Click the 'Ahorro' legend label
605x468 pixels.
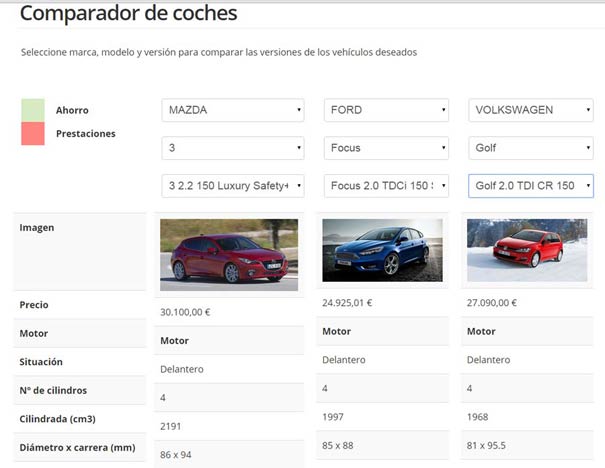pos(72,110)
